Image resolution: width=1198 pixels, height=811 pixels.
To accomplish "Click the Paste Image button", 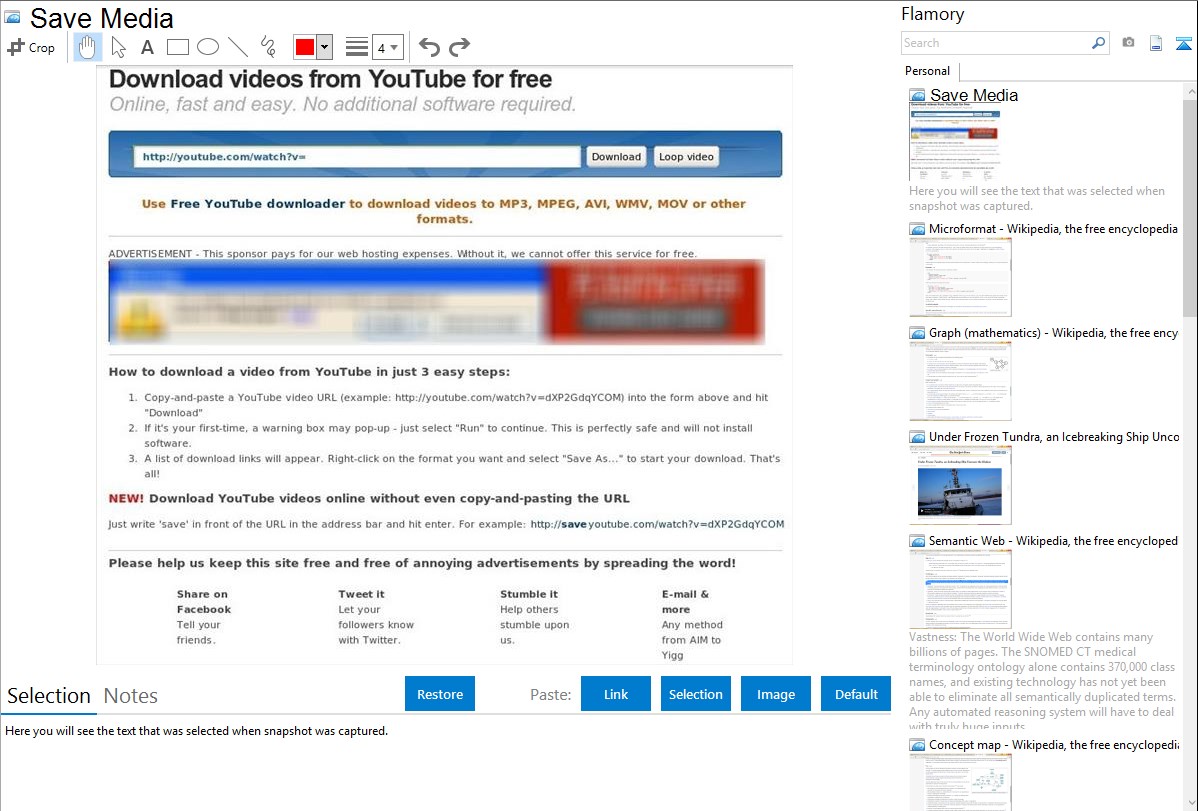I will pos(775,694).
